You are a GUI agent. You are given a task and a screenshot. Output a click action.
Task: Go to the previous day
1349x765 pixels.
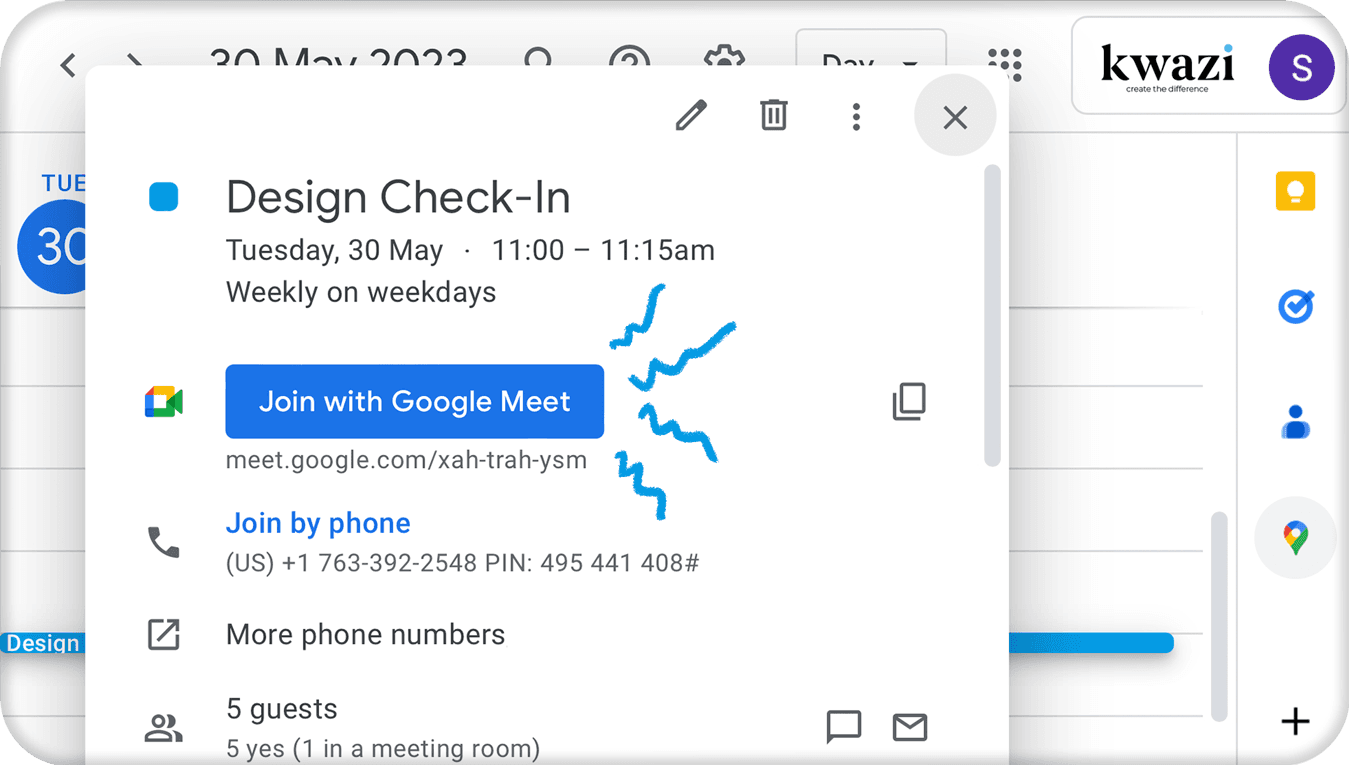[x=68, y=66]
